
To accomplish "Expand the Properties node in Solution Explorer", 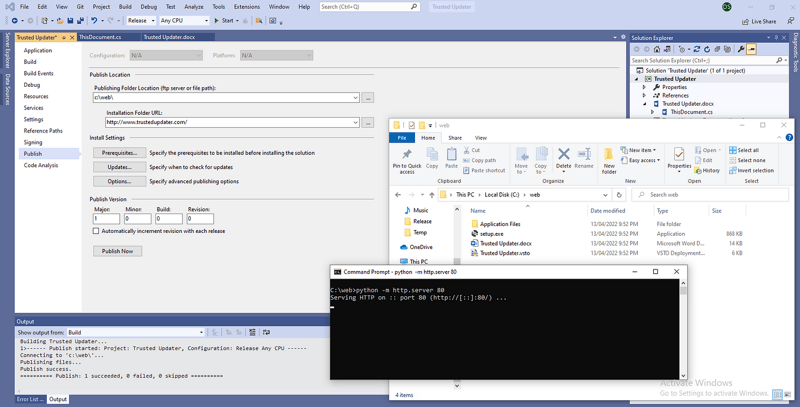I will [644, 87].
